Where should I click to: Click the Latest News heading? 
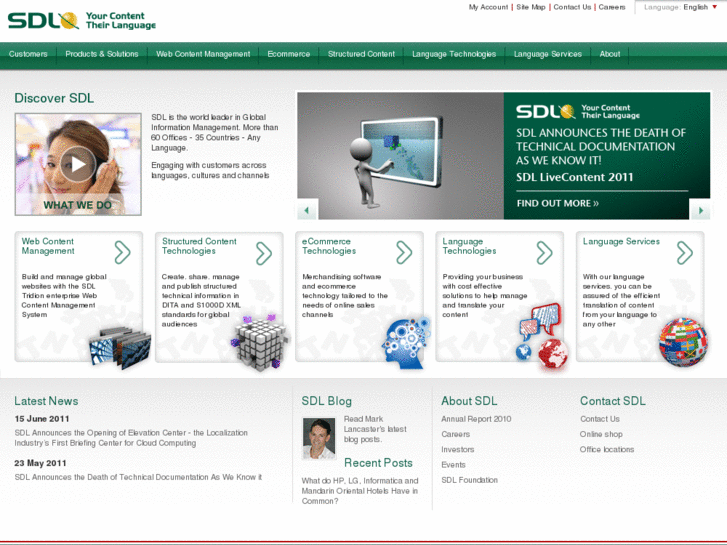click(x=46, y=401)
